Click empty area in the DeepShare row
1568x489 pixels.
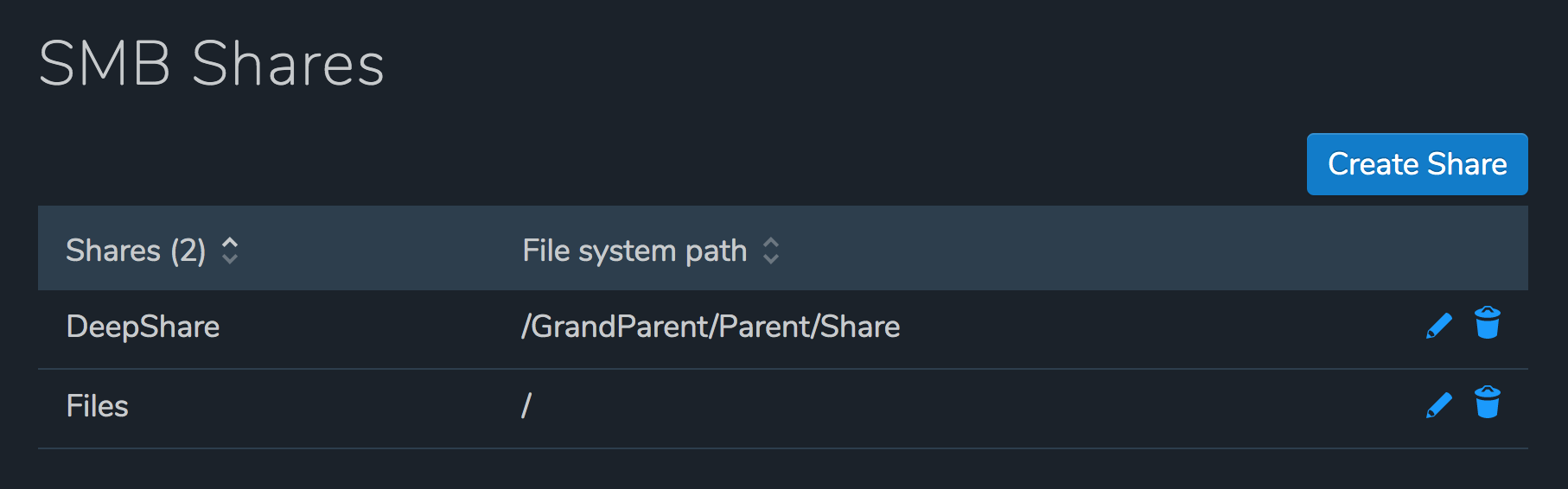coord(1124,328)
